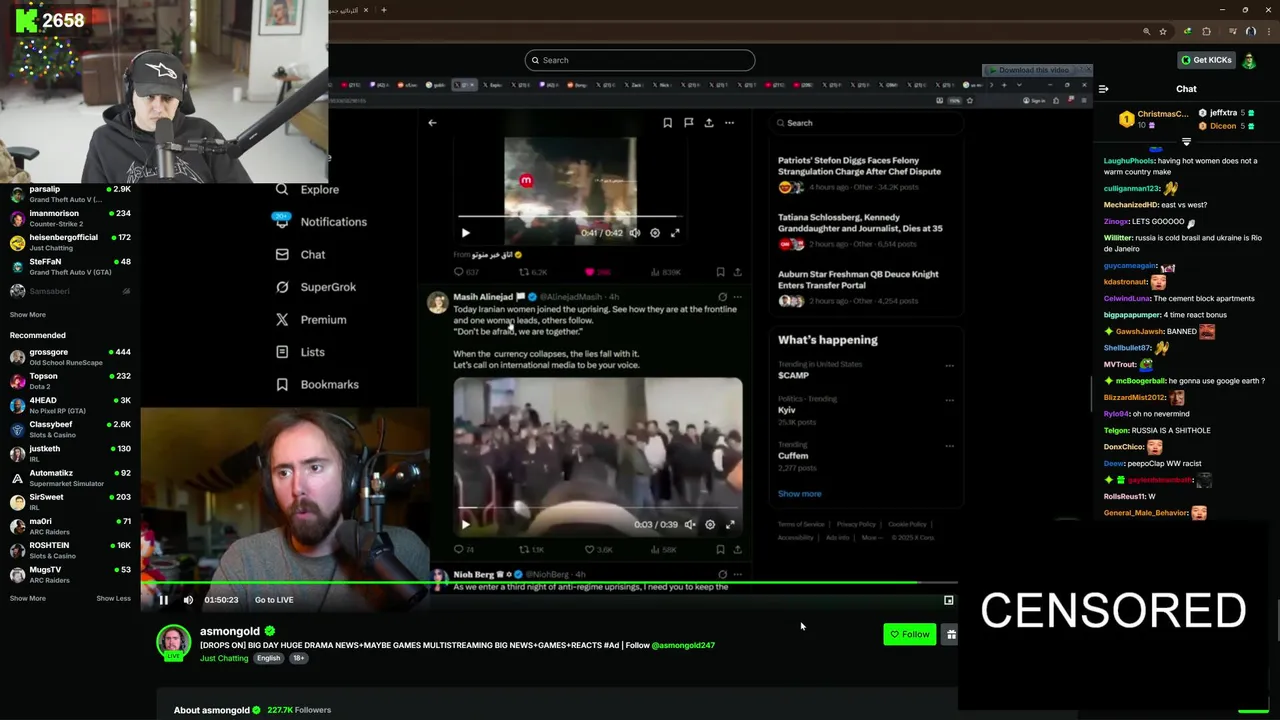Open Chrome extensions puzzle icon
This screenshot has width=1280, height=720.
(1206, 32)
